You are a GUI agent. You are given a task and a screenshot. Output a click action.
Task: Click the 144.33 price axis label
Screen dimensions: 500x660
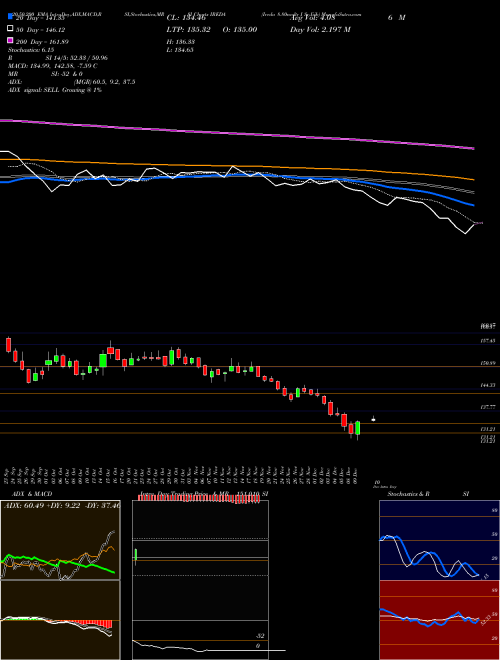pyautogui.click(x=489, y=385)
